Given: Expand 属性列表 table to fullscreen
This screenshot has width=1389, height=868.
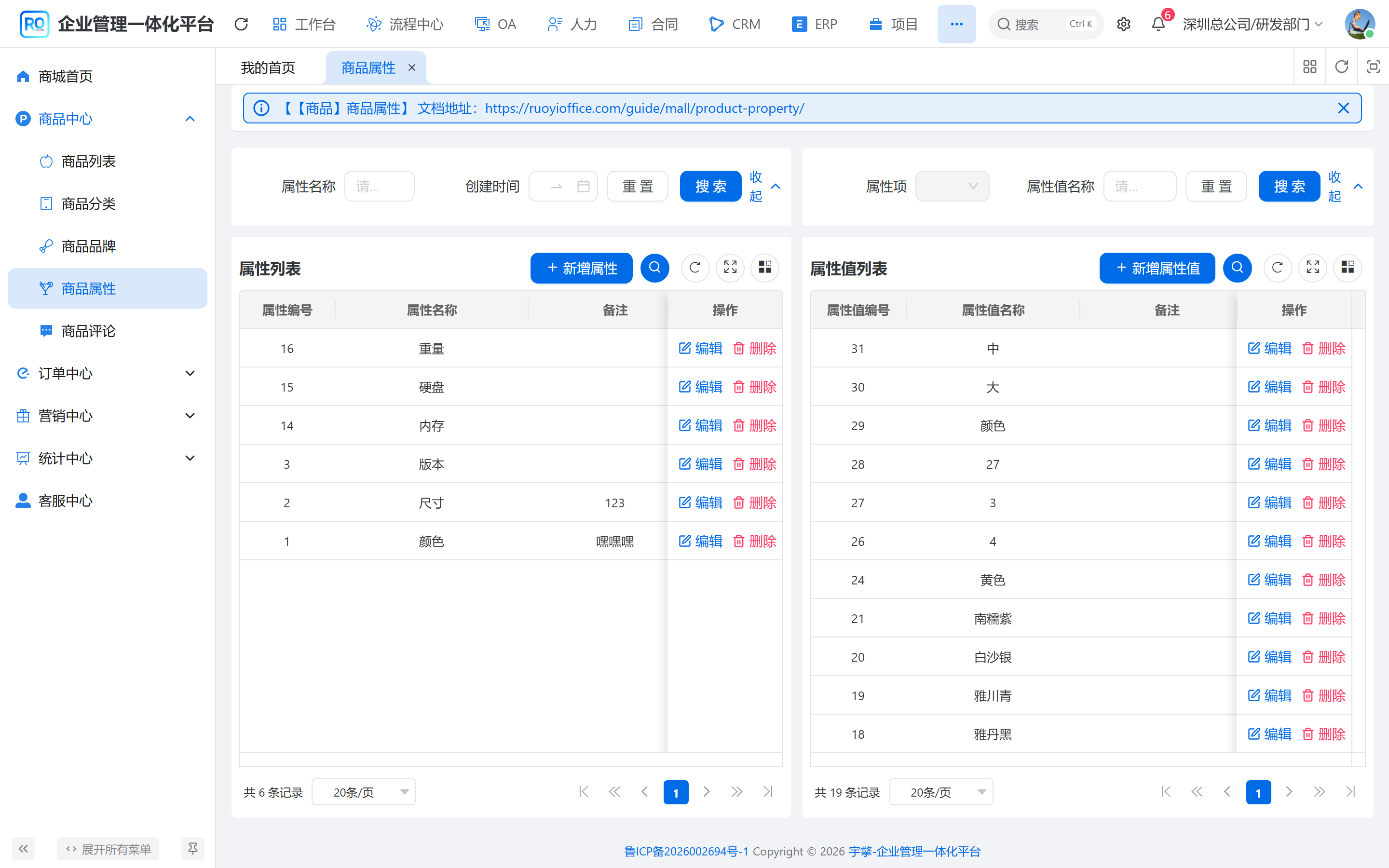Looking at the screenshot, I should pyautogui.click(x=730, y=268).
